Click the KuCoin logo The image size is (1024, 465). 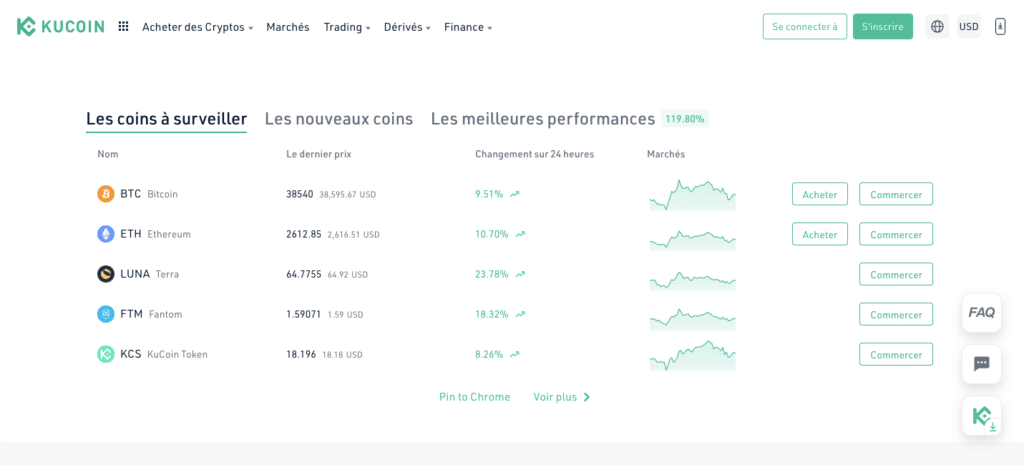click(x=60, y=27)
